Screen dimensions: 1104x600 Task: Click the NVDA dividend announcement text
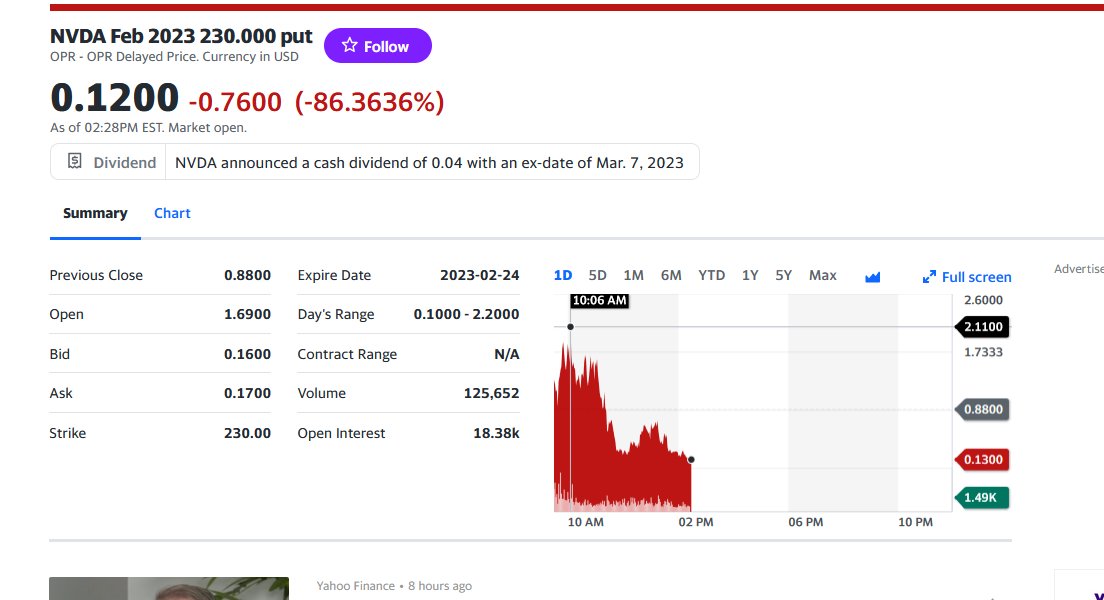coord(429,163)
